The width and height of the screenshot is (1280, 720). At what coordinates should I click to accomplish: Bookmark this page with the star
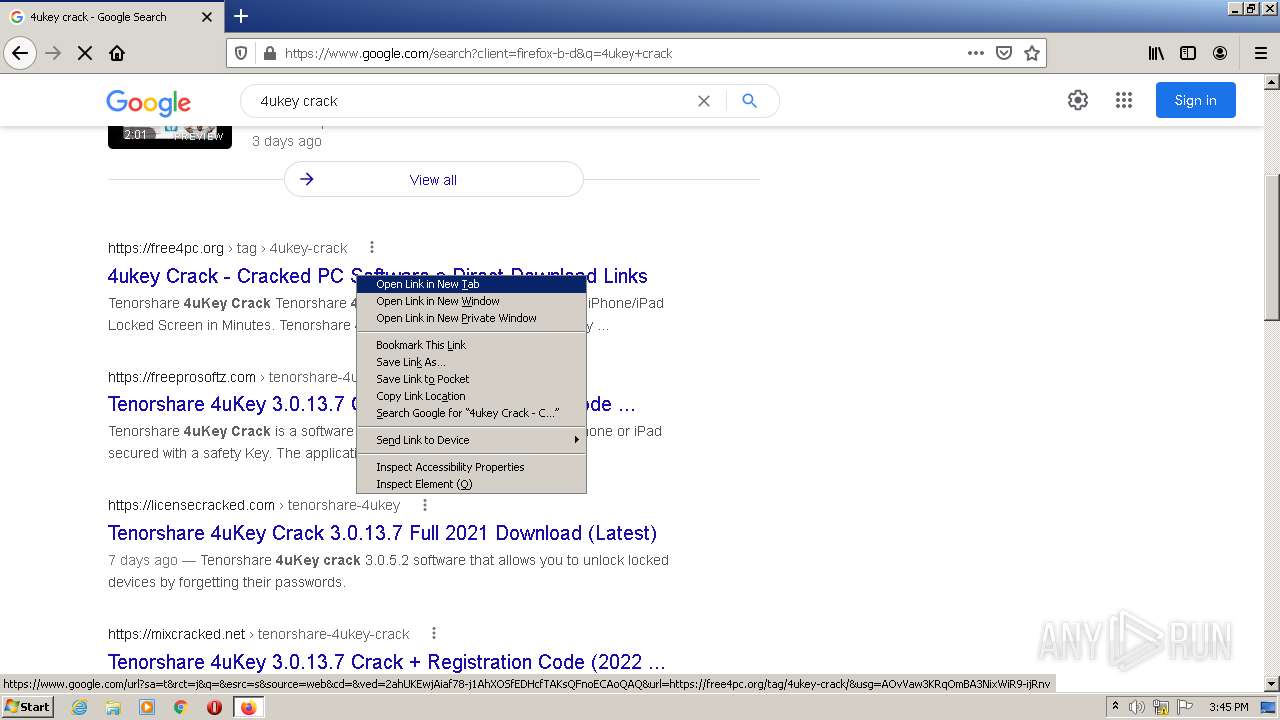[x=1032, y=53]
